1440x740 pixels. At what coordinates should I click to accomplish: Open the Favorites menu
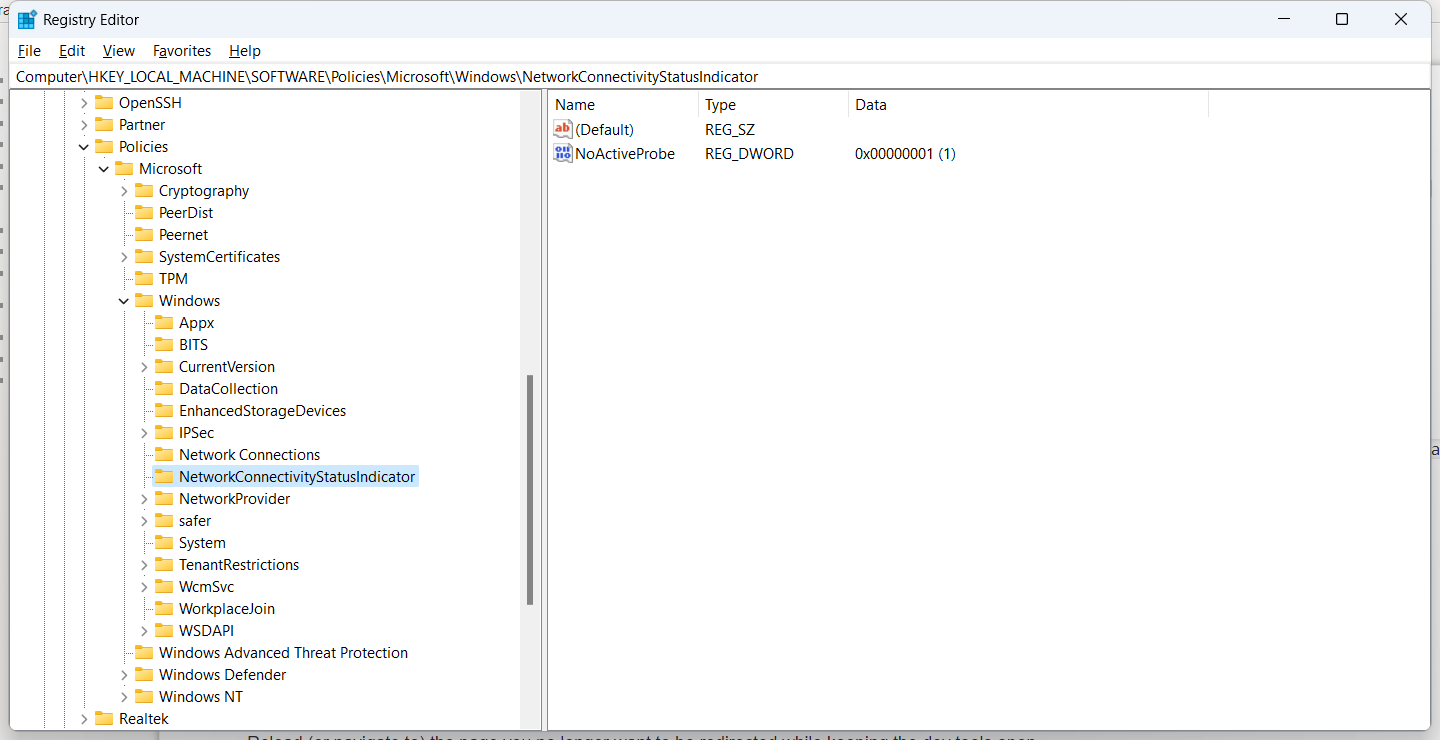tap(181, 51)
